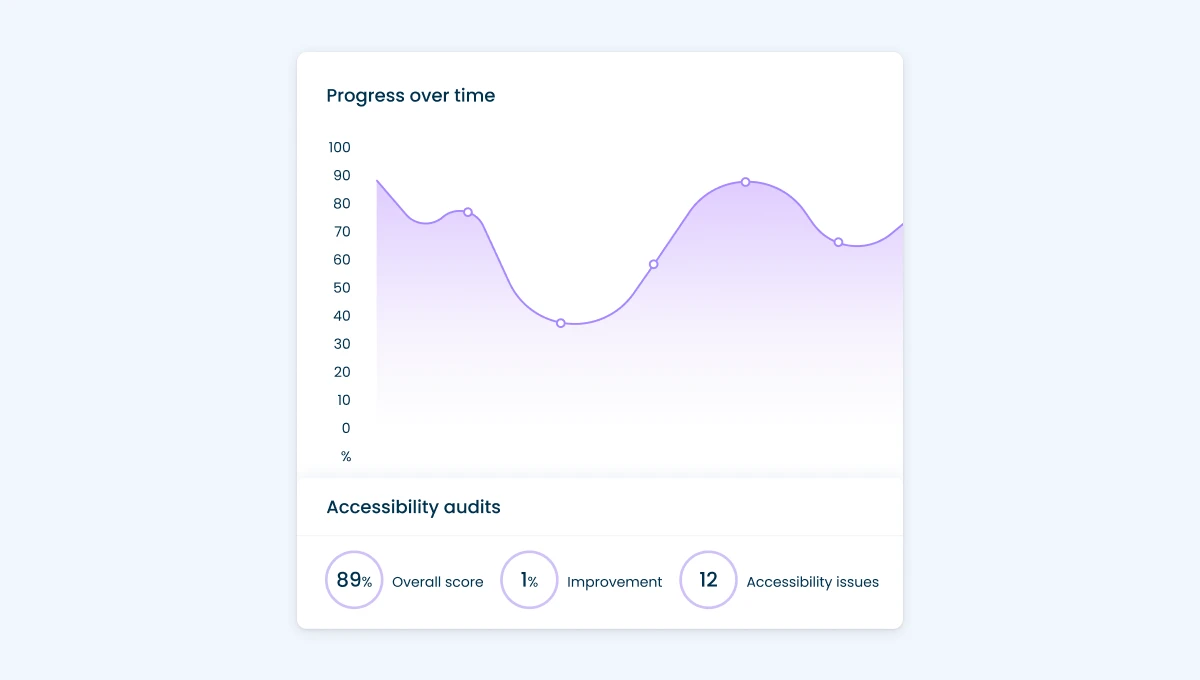
Task: Select the 0 mark on the axis
Action: [x=346, y=427]
